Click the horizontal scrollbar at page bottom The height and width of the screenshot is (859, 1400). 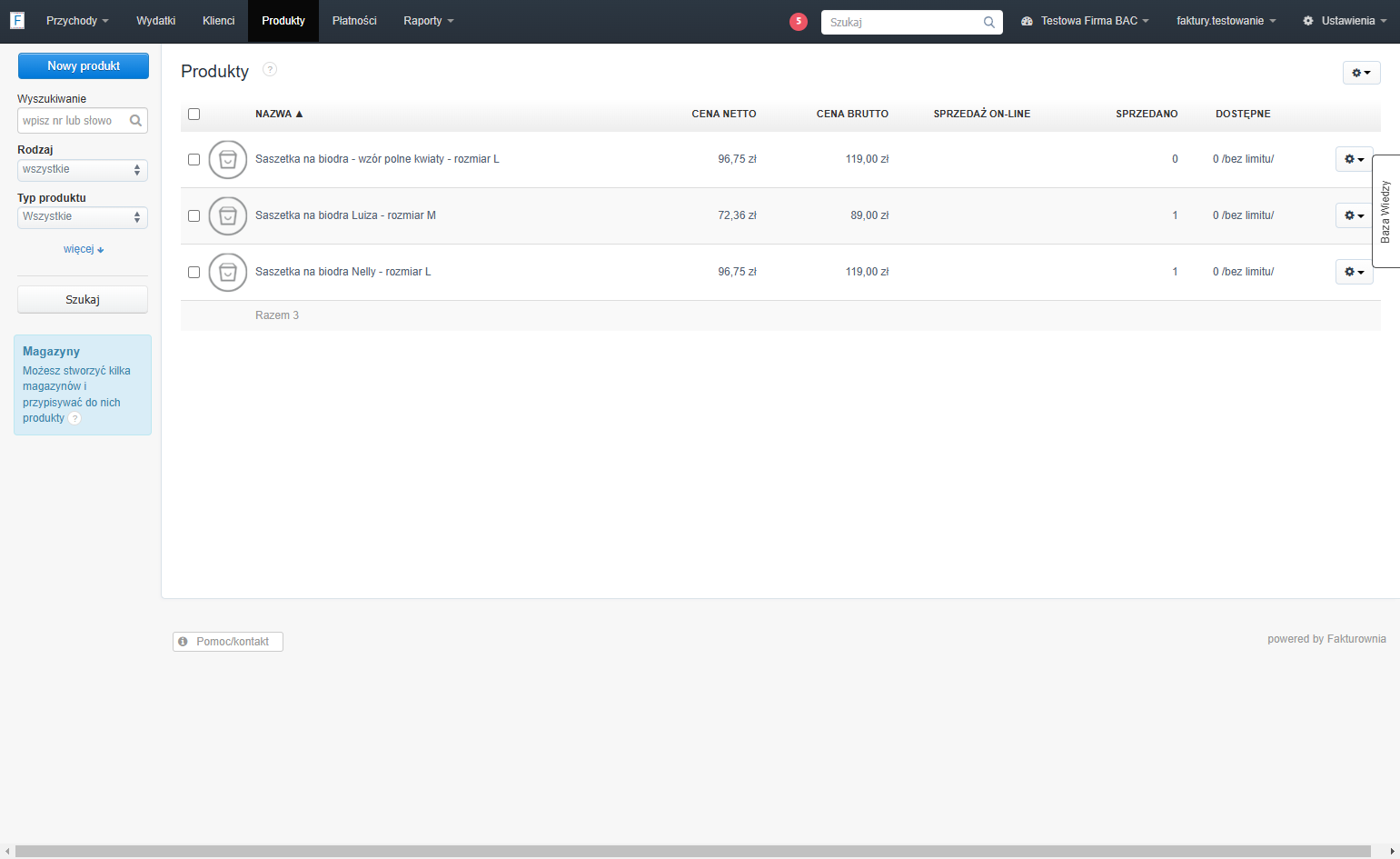(x=692, y=852)
